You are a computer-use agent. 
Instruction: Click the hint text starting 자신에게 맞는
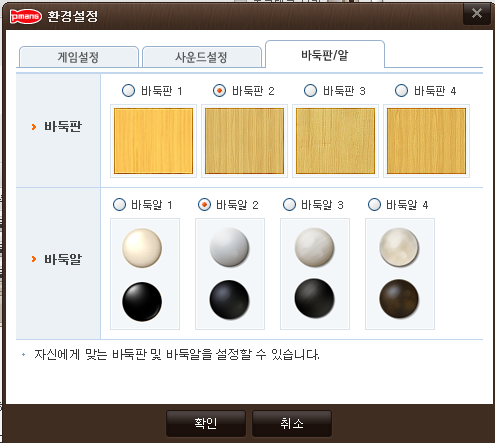[177, 354]
